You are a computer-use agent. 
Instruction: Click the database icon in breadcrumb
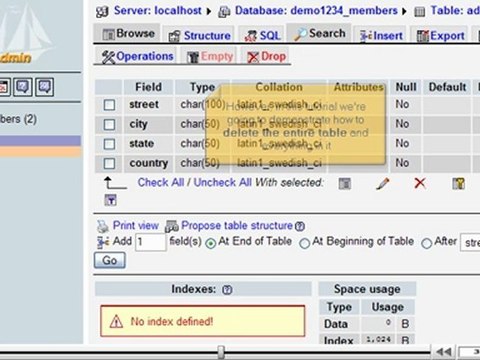point(224,12)
